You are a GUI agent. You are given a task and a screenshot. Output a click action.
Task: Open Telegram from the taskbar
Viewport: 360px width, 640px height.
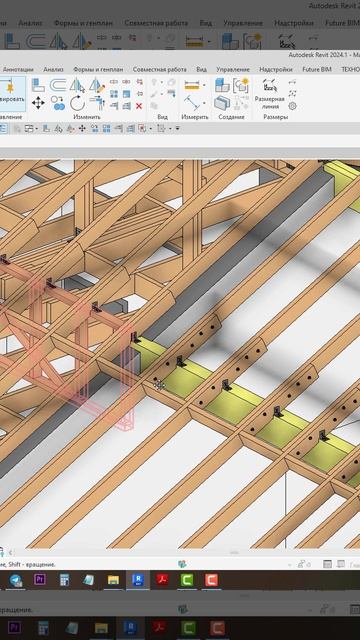coord(16,580)
